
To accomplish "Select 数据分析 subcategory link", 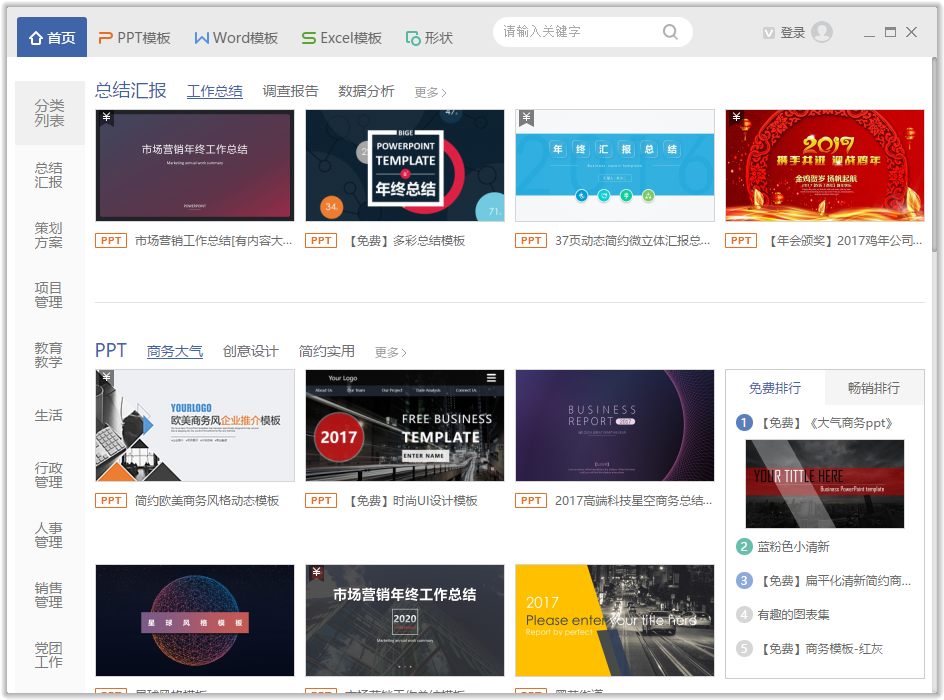I will (x=366, y=91).
